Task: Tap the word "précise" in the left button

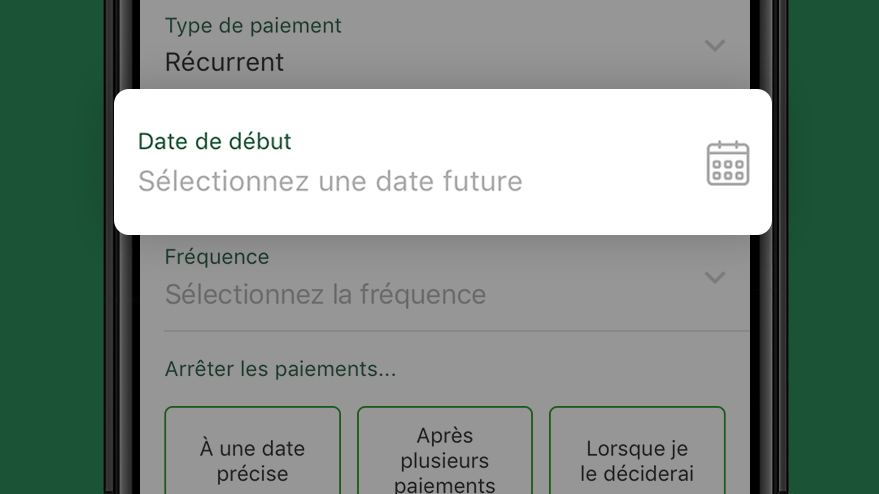Action: pyautogui.click(x=252, y=474)
